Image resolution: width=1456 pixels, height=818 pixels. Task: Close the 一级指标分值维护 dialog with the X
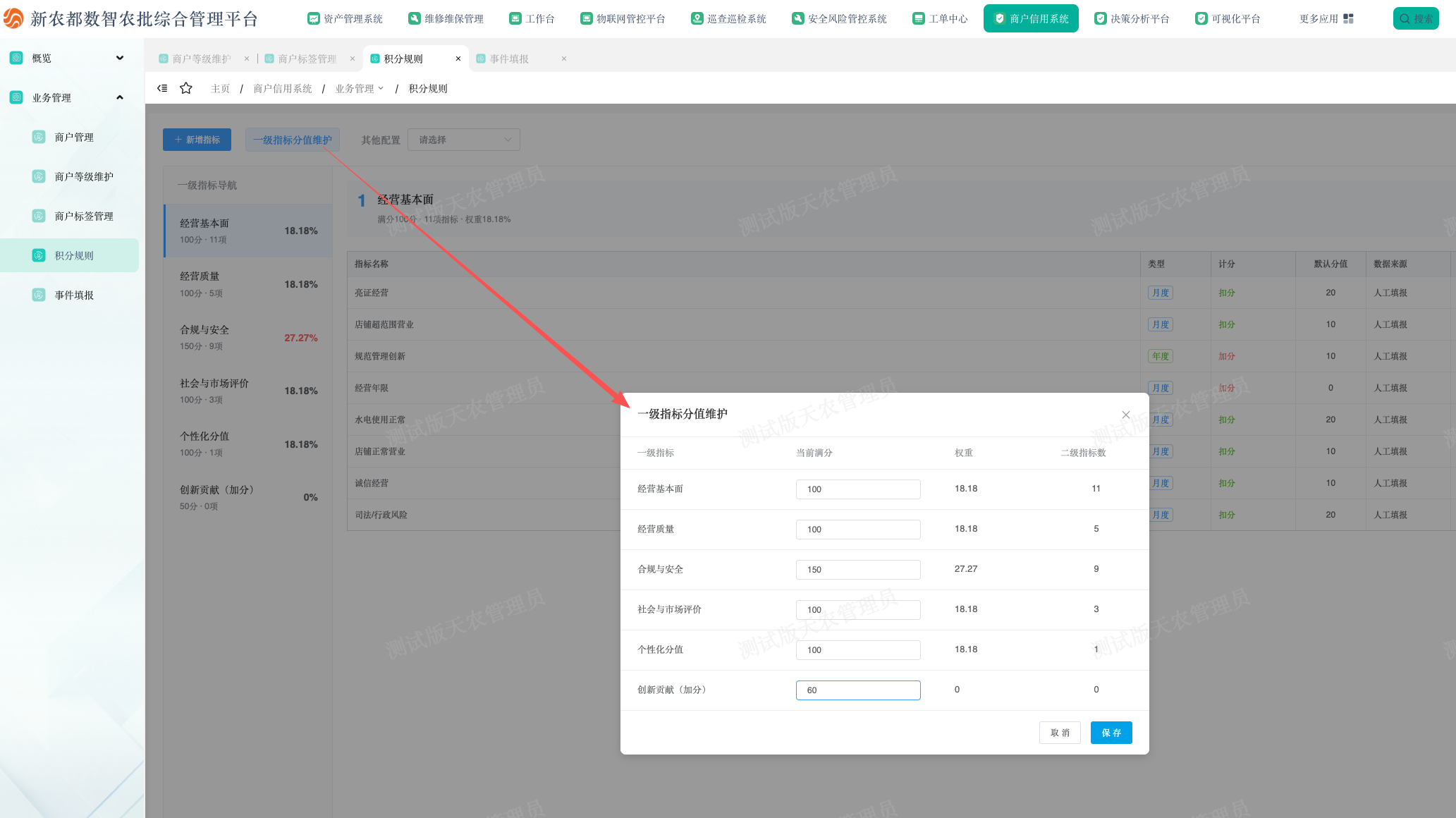click(1126, 415)
